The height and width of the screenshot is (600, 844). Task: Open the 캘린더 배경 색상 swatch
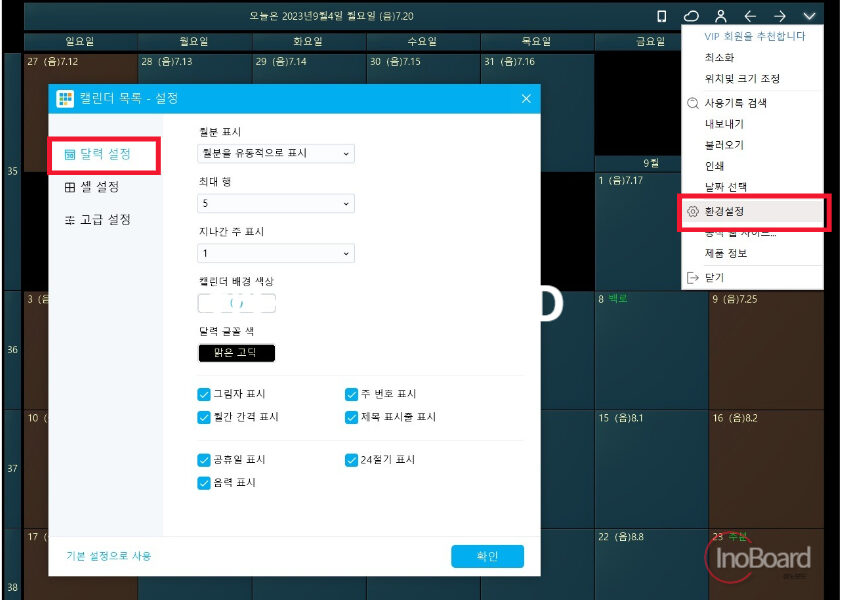[236, 303]
